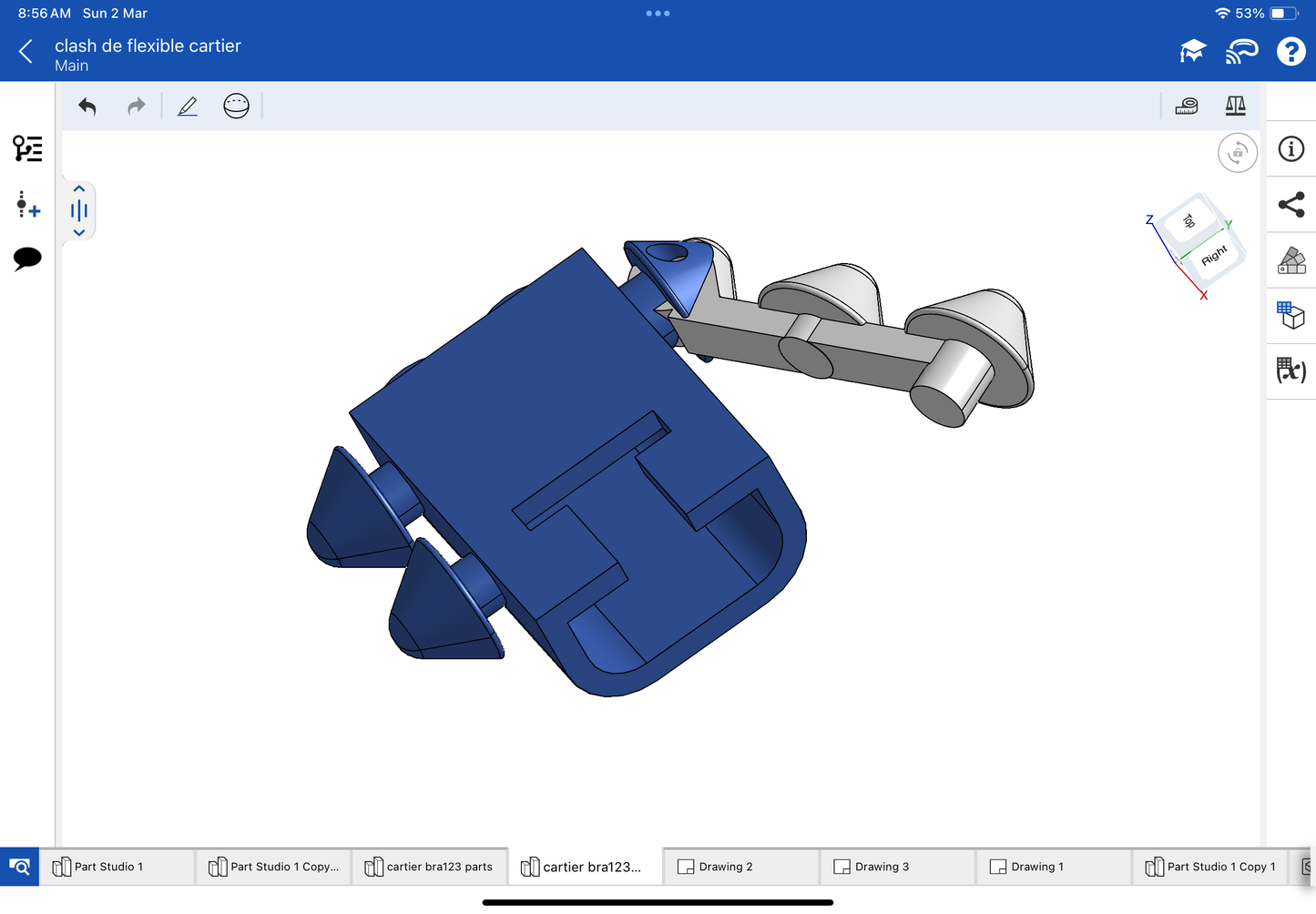The height and width of the screenshot is (914, 1316).
Task: Open the comments speech bubble
Action: point(27,259)
